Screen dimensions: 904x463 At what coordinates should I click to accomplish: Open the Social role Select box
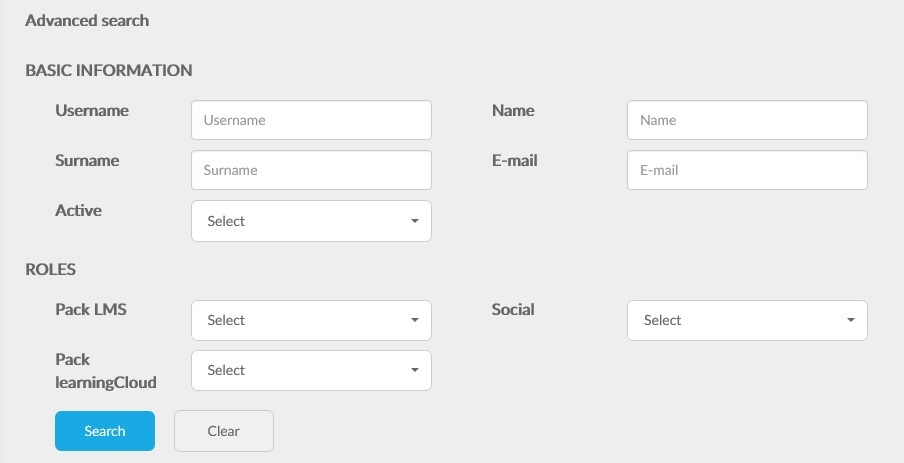(747, 320)
